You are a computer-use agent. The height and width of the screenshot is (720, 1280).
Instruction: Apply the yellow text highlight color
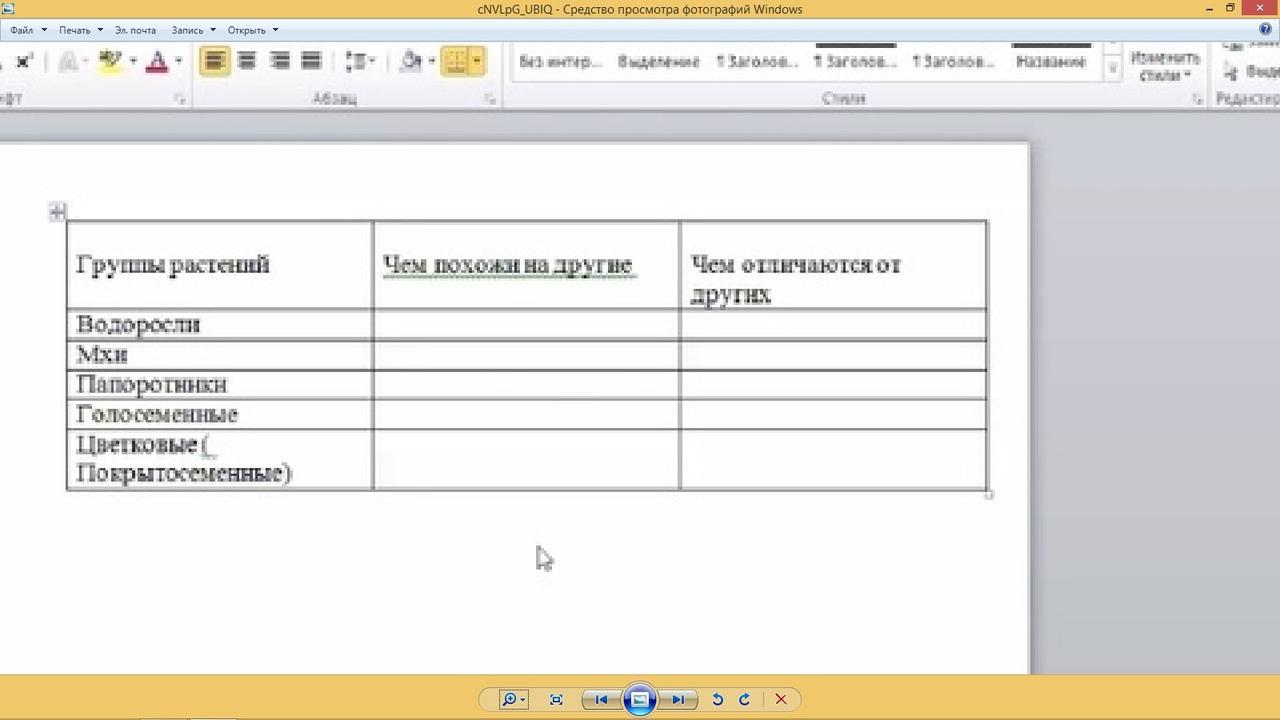click(110, 61)
